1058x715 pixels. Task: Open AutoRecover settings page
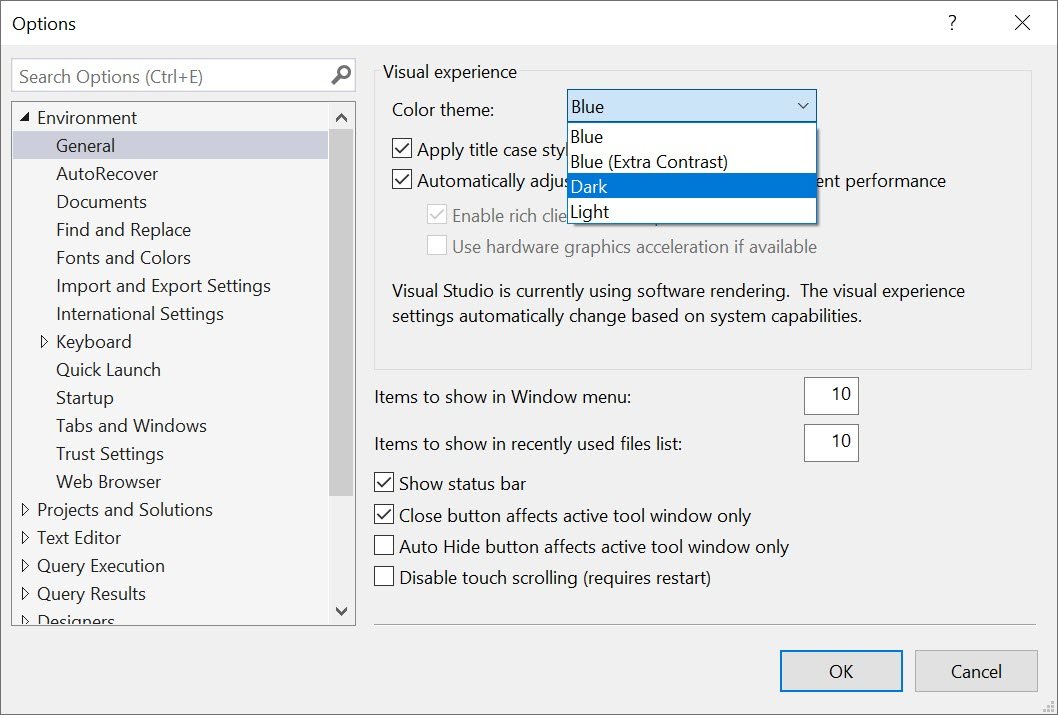tap(107, 174)
